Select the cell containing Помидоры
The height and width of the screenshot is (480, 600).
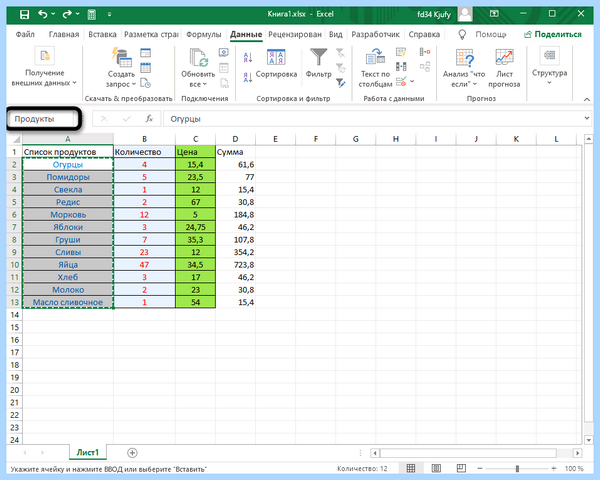click(68, 177)
